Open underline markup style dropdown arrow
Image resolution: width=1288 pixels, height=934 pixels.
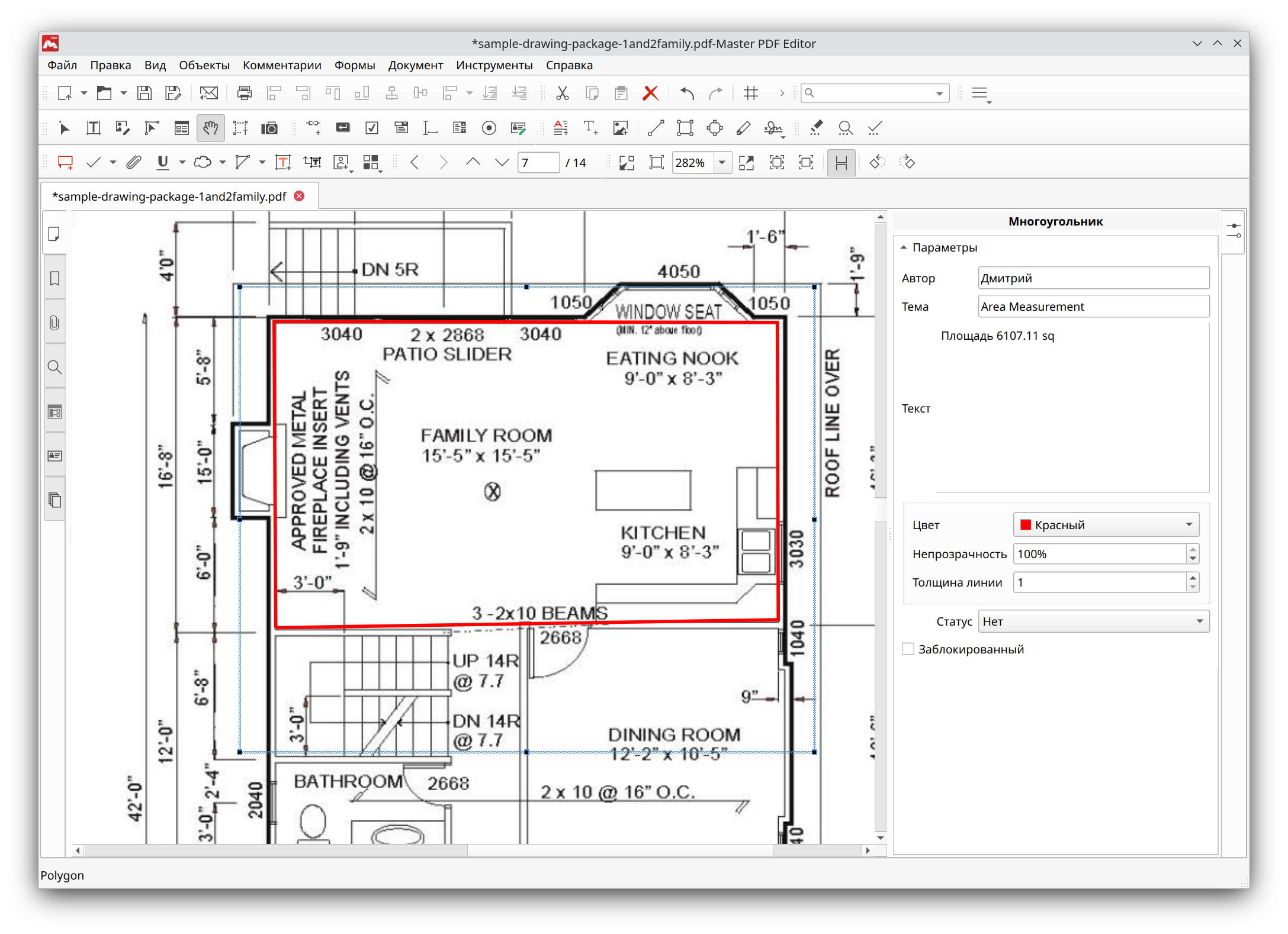(x=182, y=163)
